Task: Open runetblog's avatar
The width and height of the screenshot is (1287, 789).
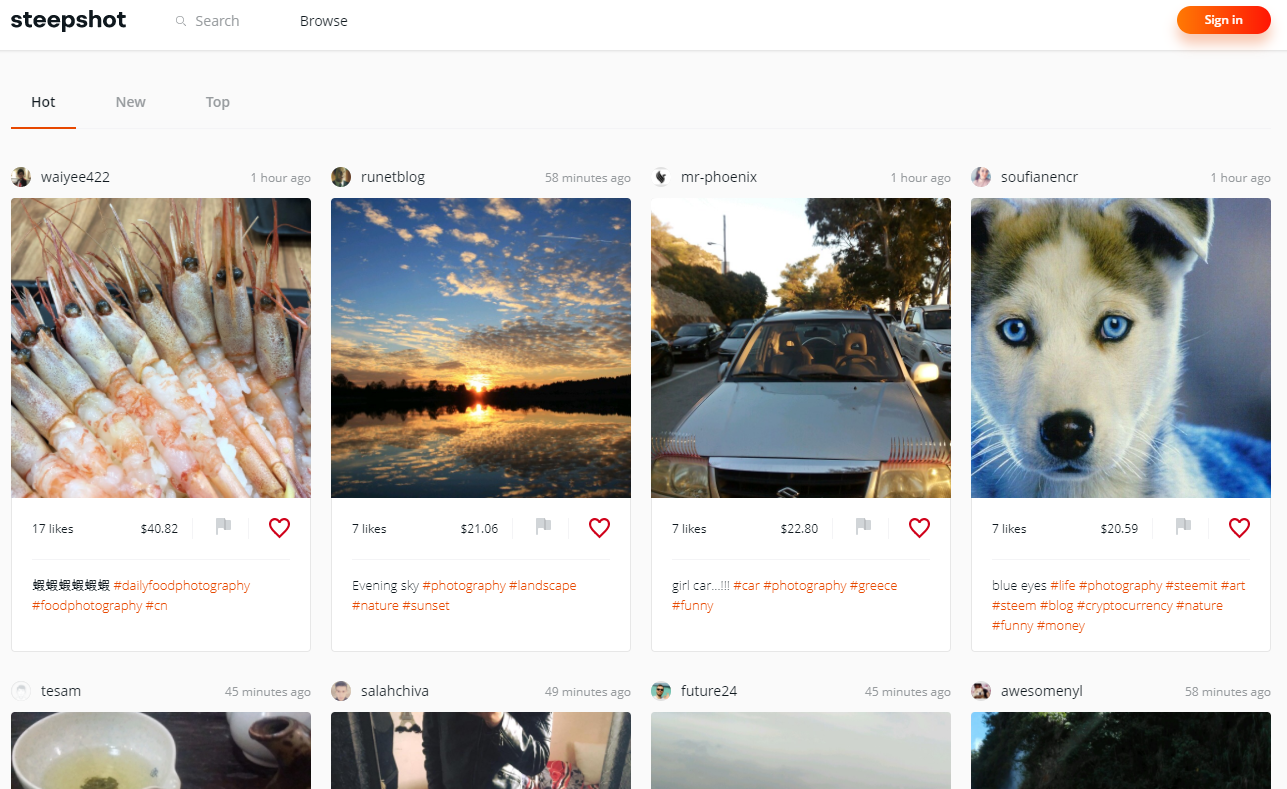Action: coord(341,177)
